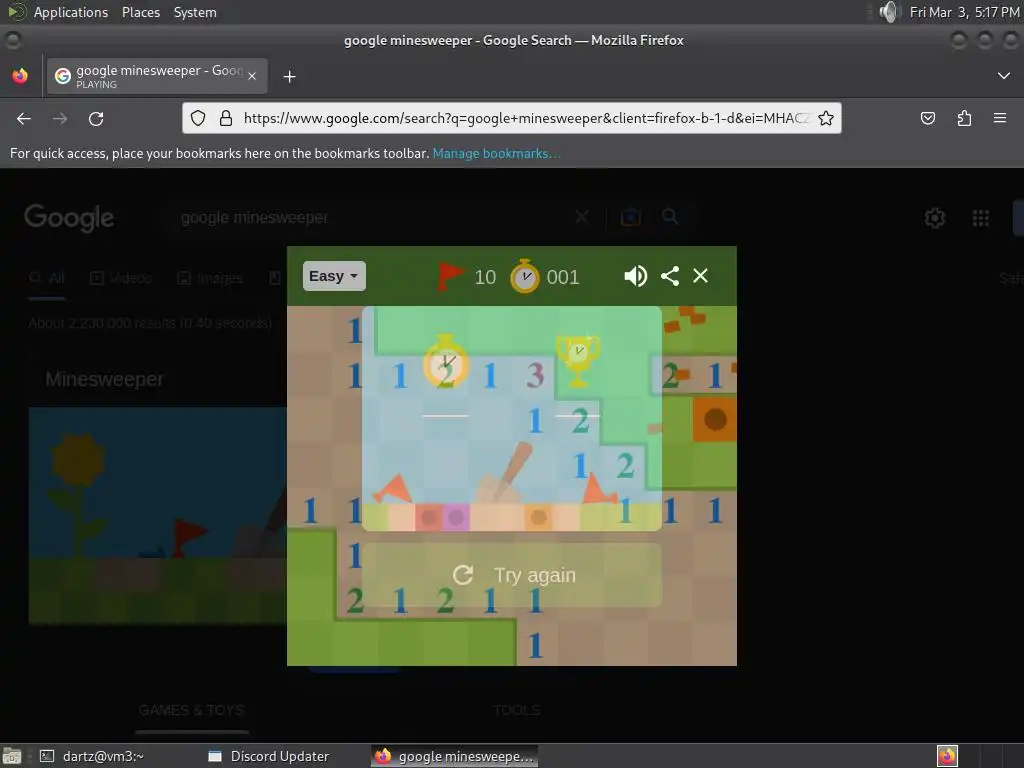Click the show desktop icon in the bottom panel
The width and height of the screenshot is (1024, 768).
click(12, 756)
